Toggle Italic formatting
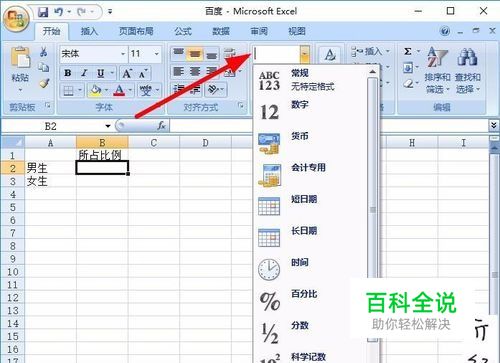The height and width of the screenshot is (363, 500). coord(84,73)
